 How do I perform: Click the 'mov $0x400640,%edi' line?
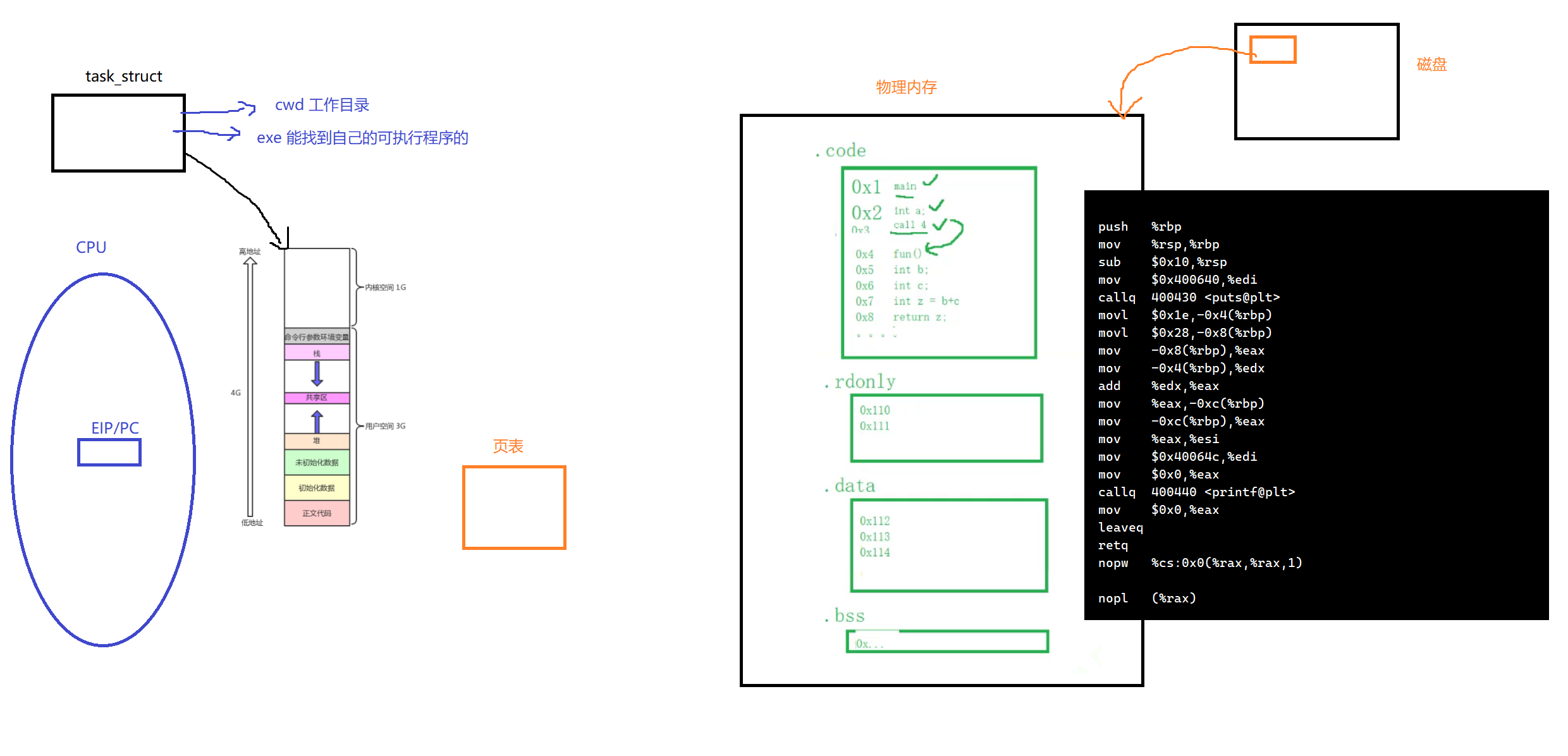[1177, 279]
